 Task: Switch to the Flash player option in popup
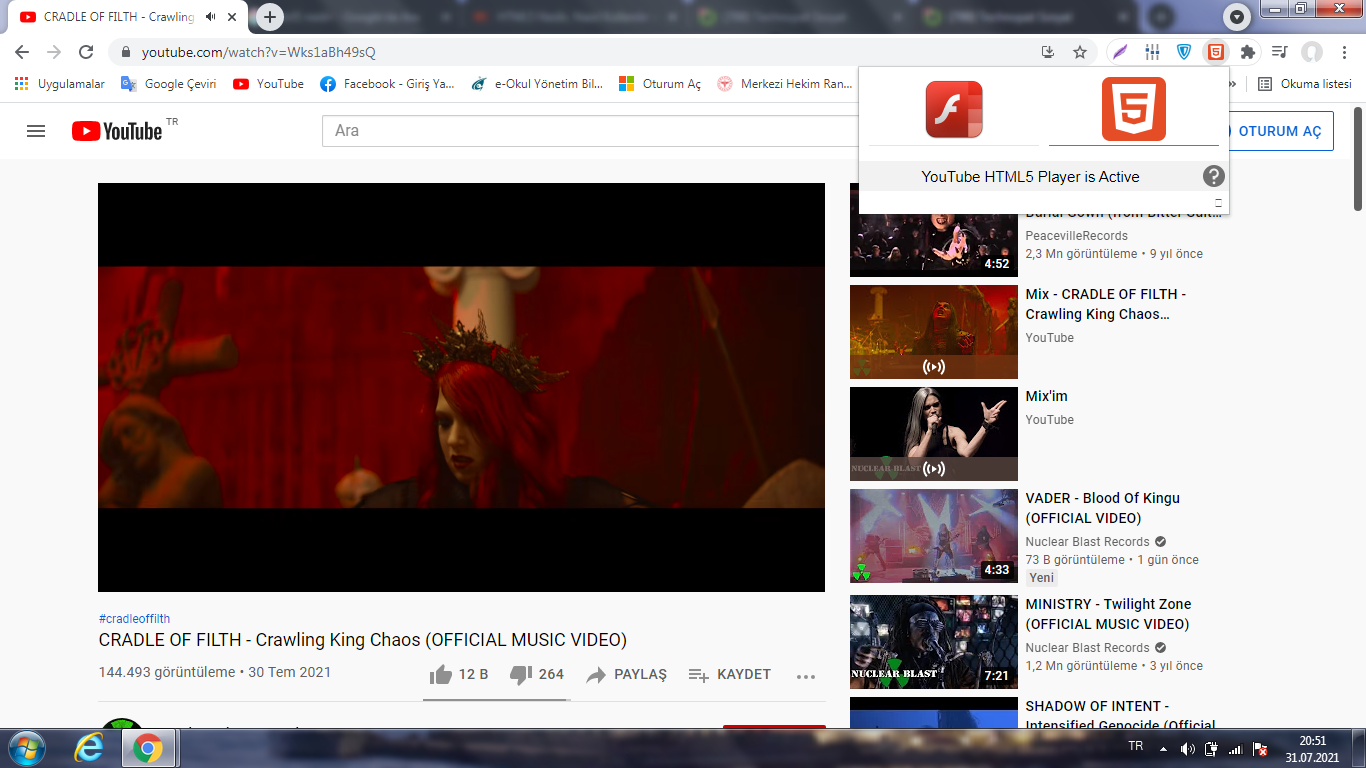coord(954,109)
